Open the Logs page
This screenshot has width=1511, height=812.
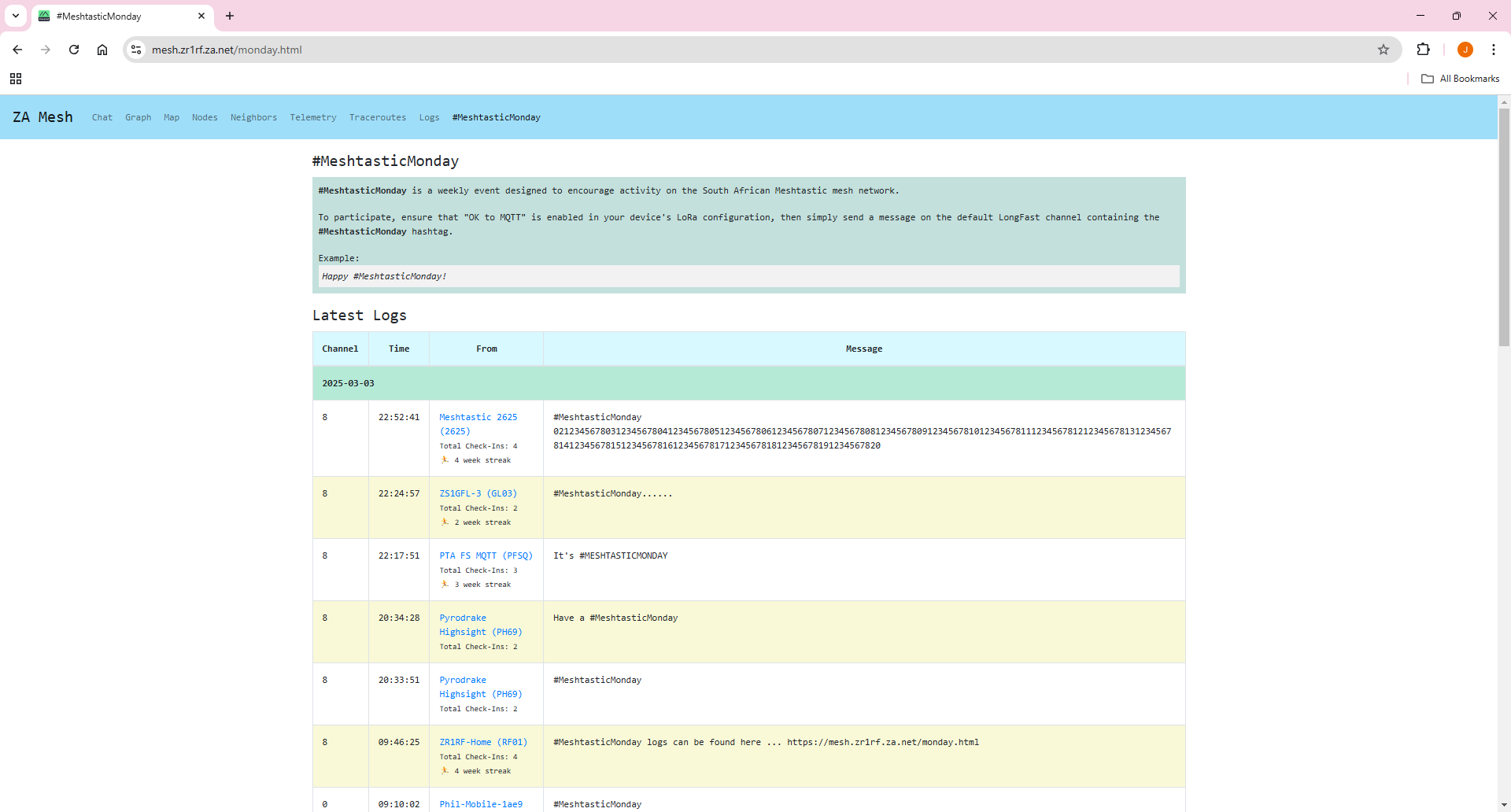point(429,117)
